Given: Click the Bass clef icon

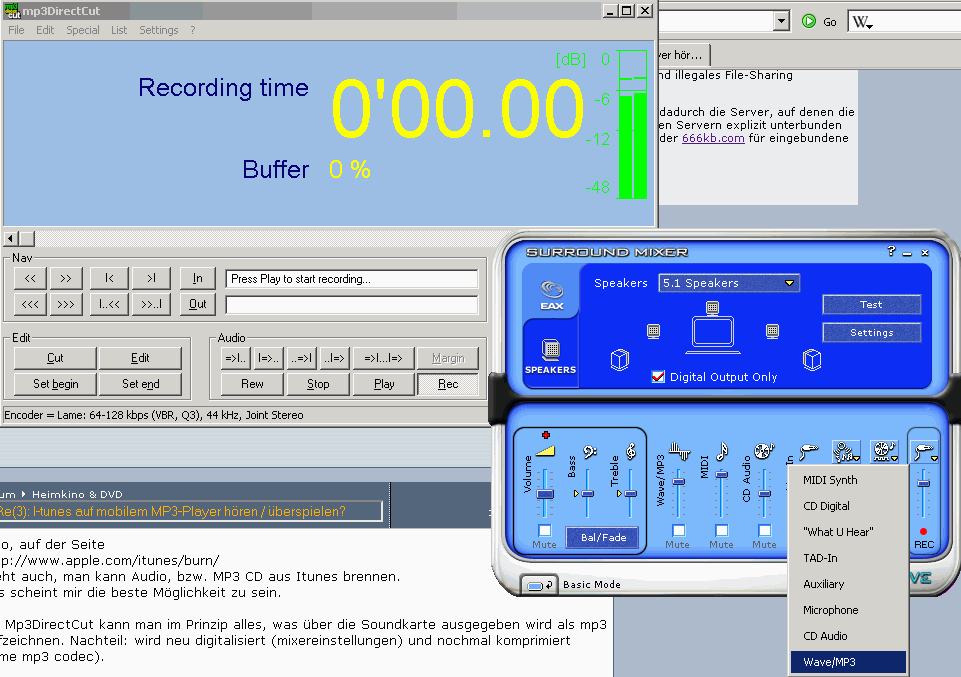Looking at the screenshot, I should pyautogui.click(x=590, y=452).
